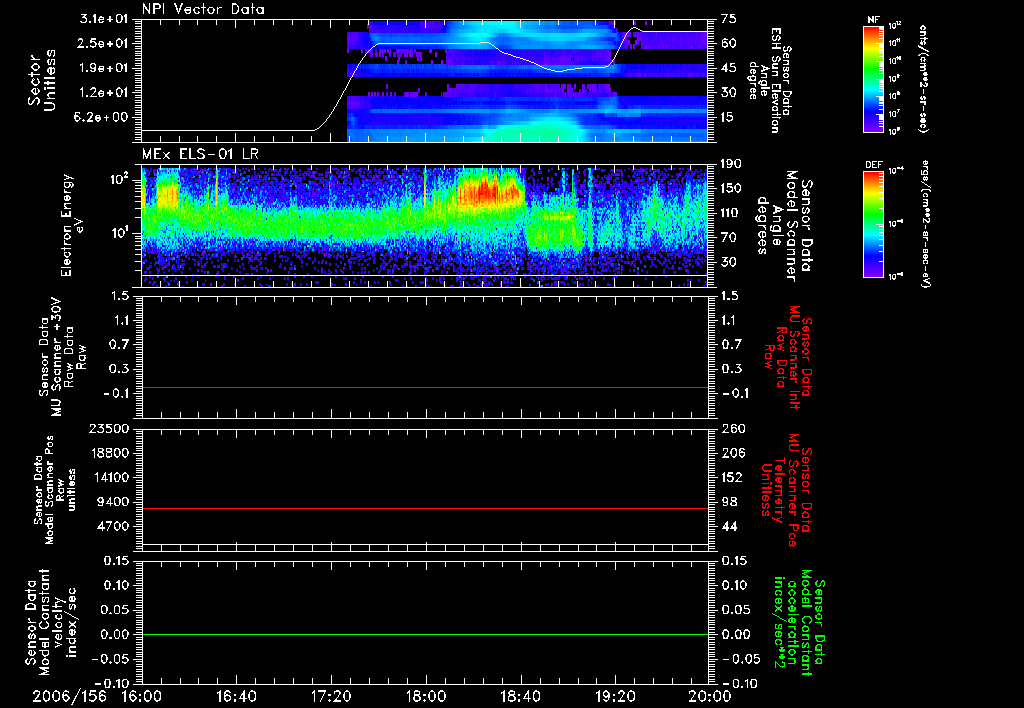Click the 'Sector Unitless' axis label
Viewport: 1024px width, 708px height.
click(41, 80)
